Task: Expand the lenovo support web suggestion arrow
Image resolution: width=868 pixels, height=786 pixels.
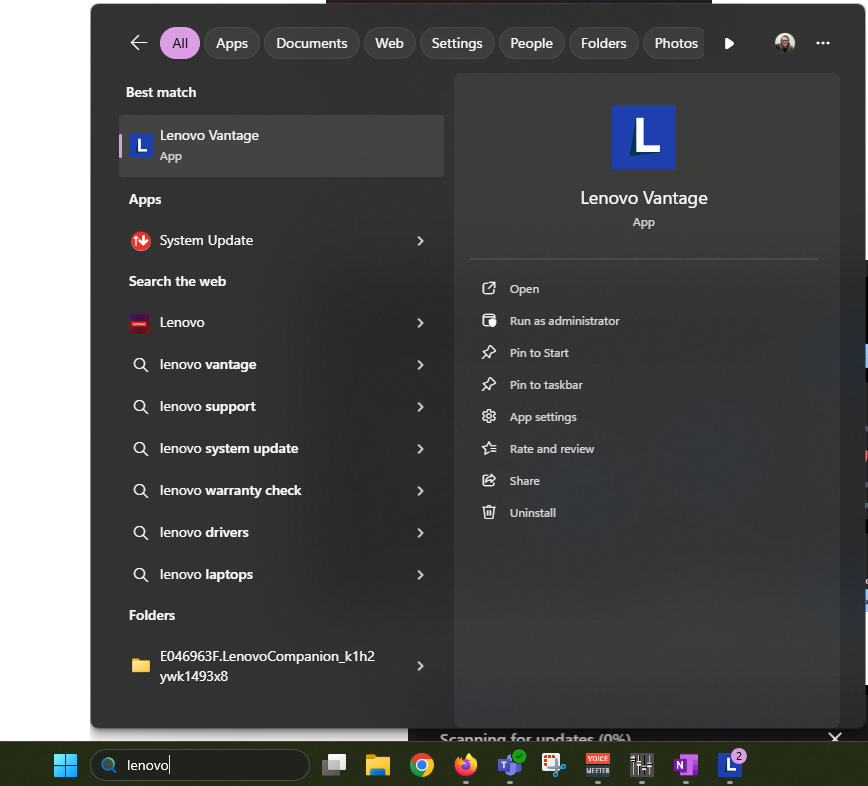Action: point(420,407)
